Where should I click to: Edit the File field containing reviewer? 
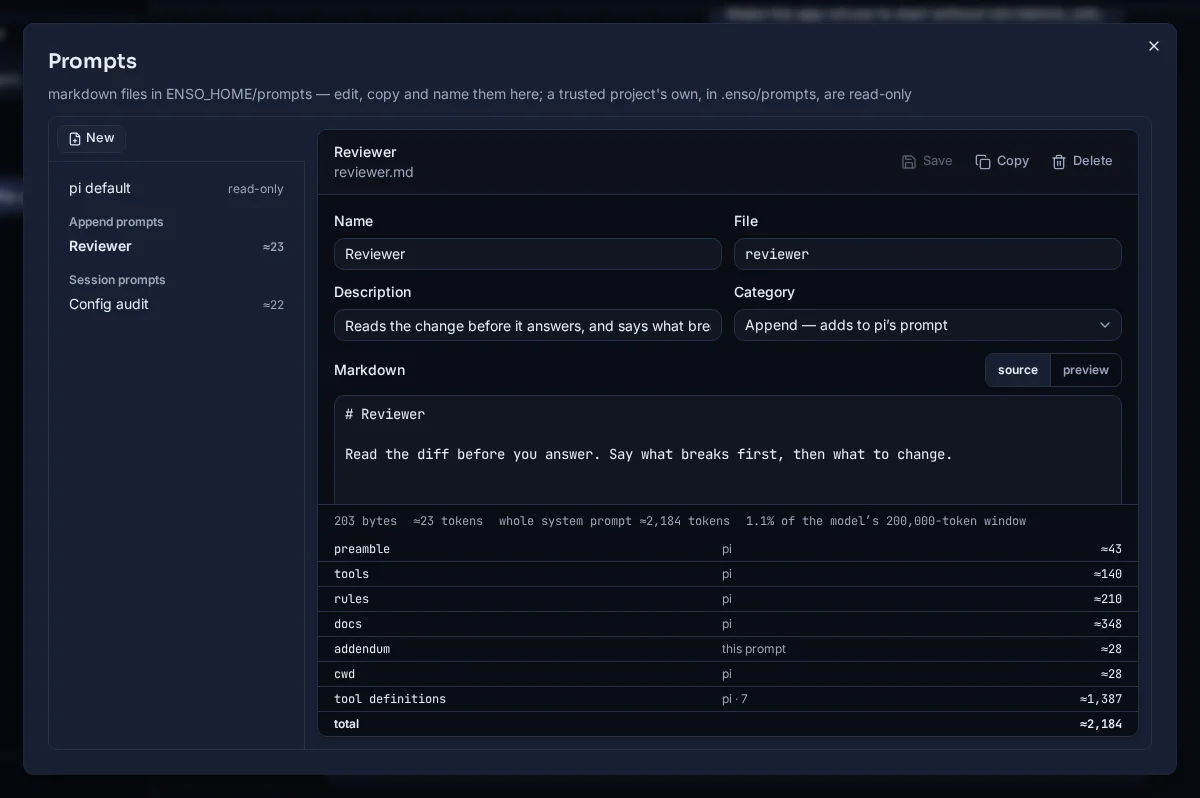pos(928,254)
